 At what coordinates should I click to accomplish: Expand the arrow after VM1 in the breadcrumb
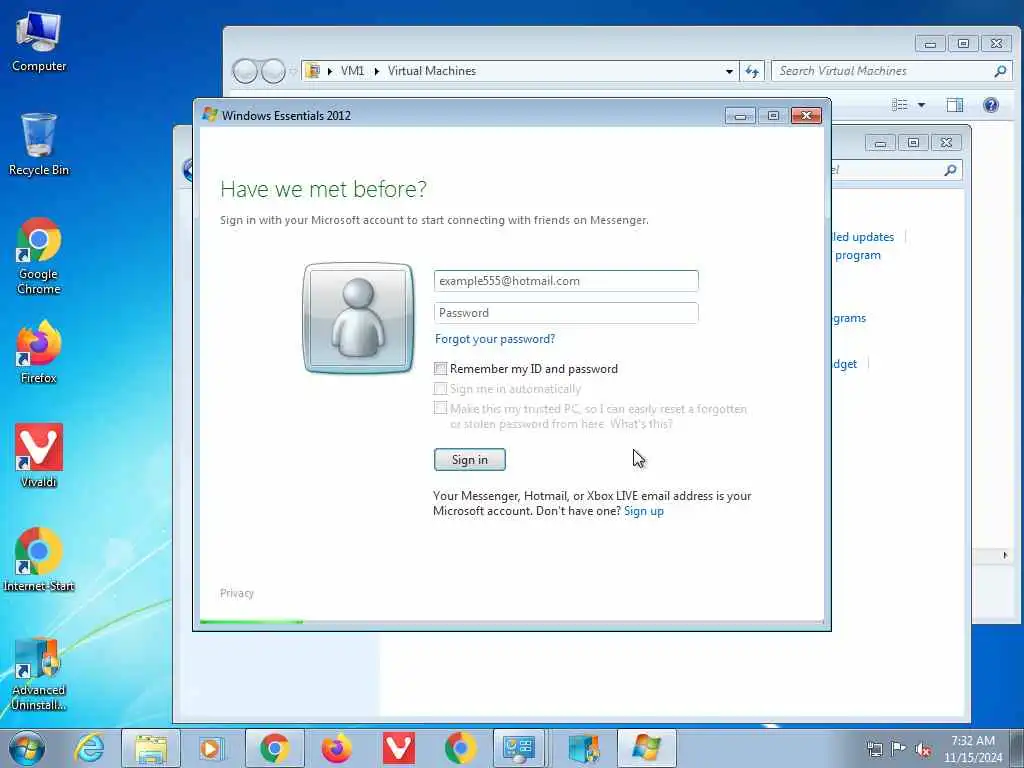click(377, 71)
